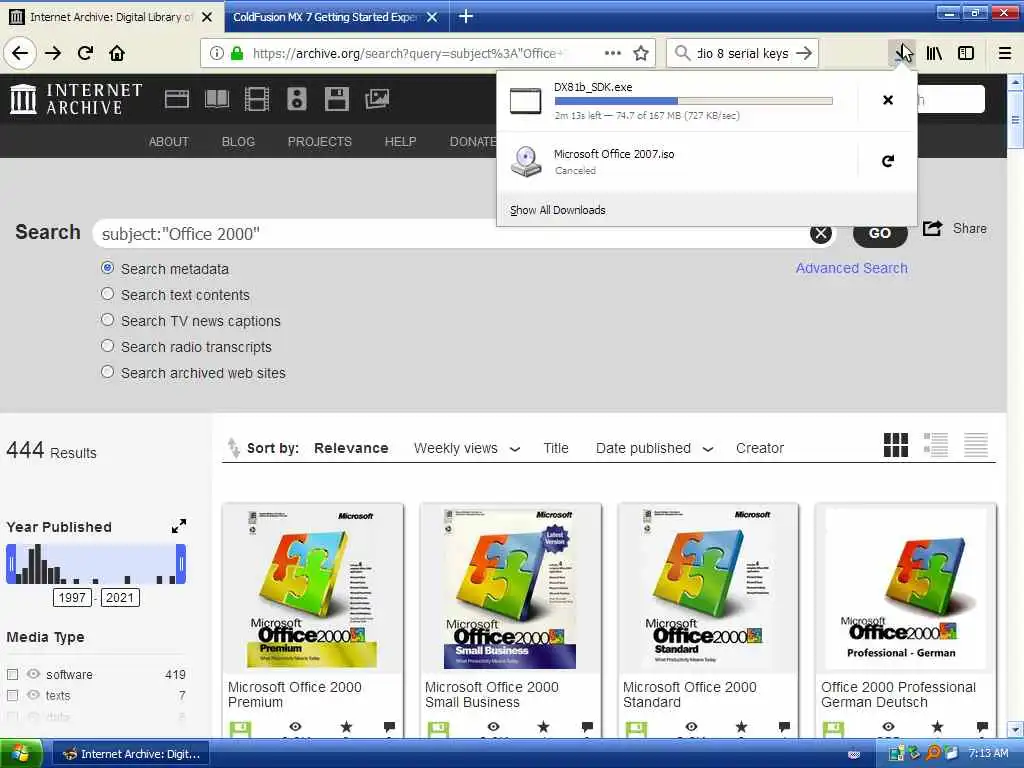This screenshot has width=1024, height=768.
Task: Click left handle of year range slider
Action: (x=10, y=564)
